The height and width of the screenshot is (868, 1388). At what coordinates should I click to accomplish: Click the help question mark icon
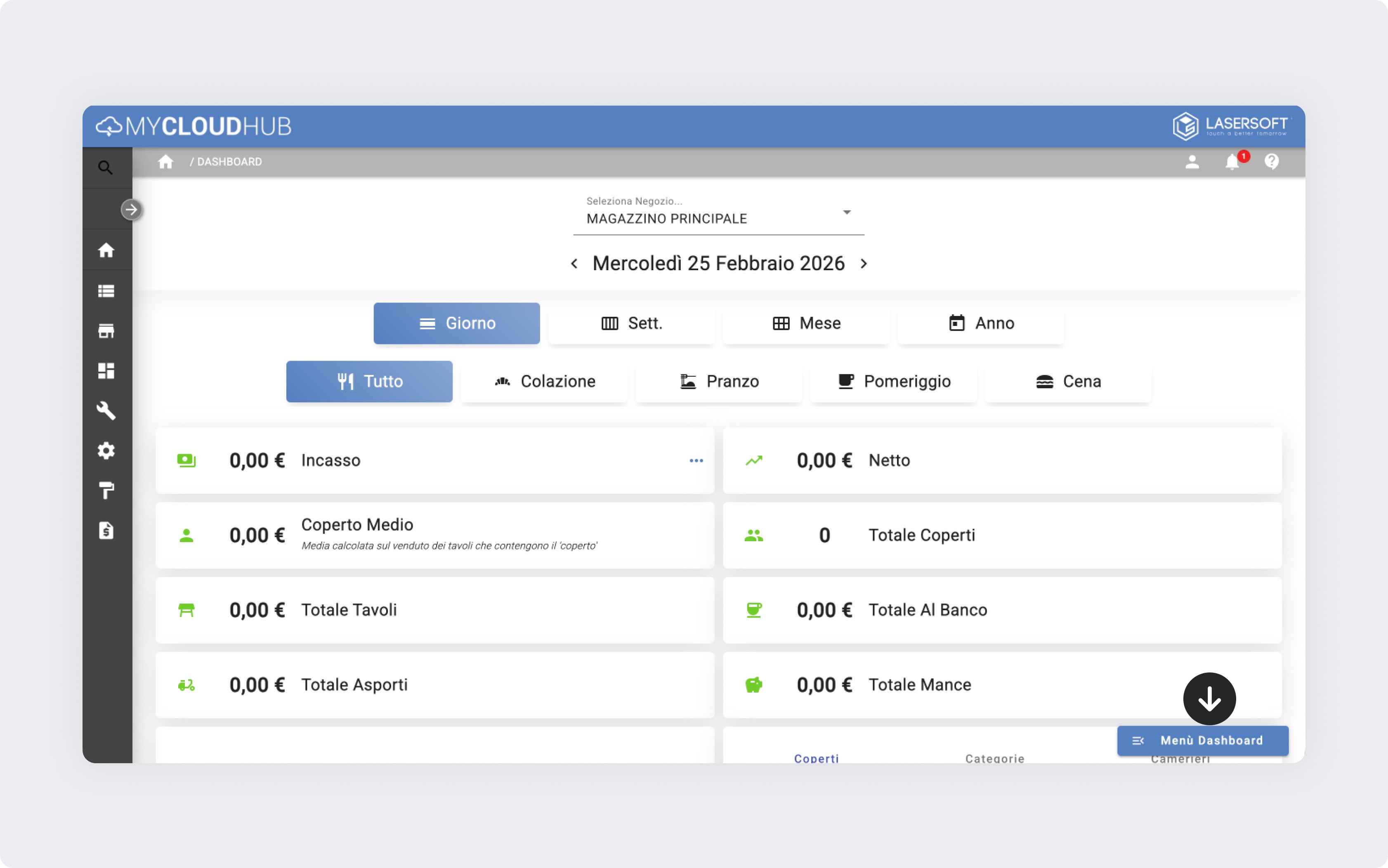coord(1272,162)
